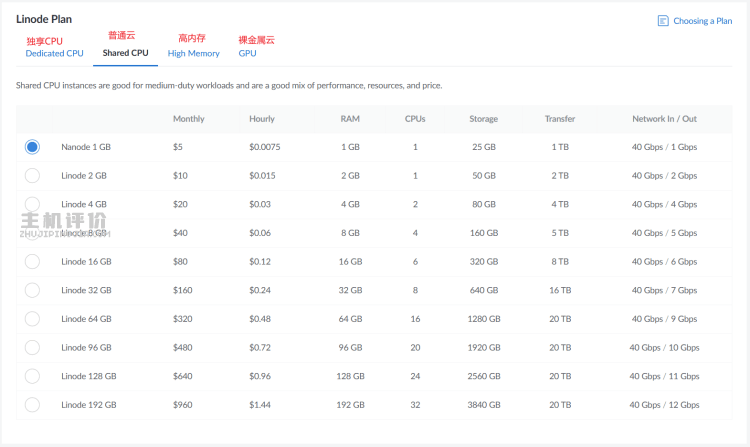
Task: Click the $320 monthly price
Action: click(182, 319)
